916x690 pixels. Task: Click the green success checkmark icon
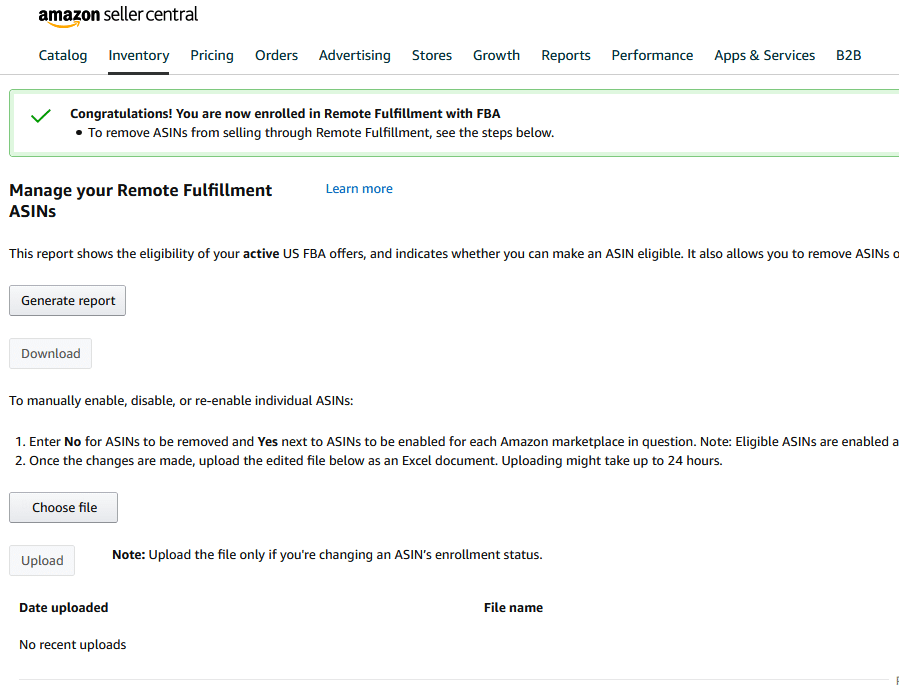pos(41,116)
